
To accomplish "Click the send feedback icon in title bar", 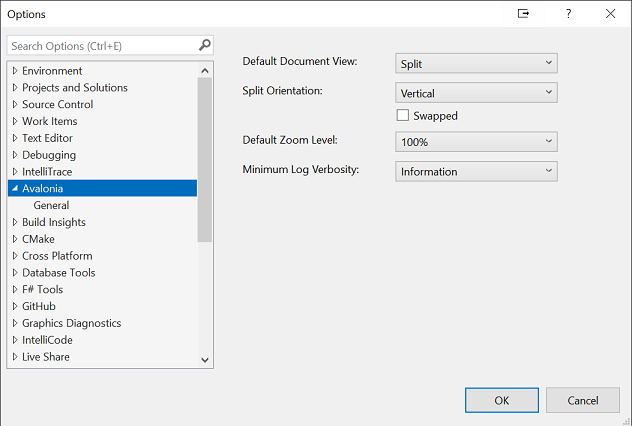I will (523, 14).
